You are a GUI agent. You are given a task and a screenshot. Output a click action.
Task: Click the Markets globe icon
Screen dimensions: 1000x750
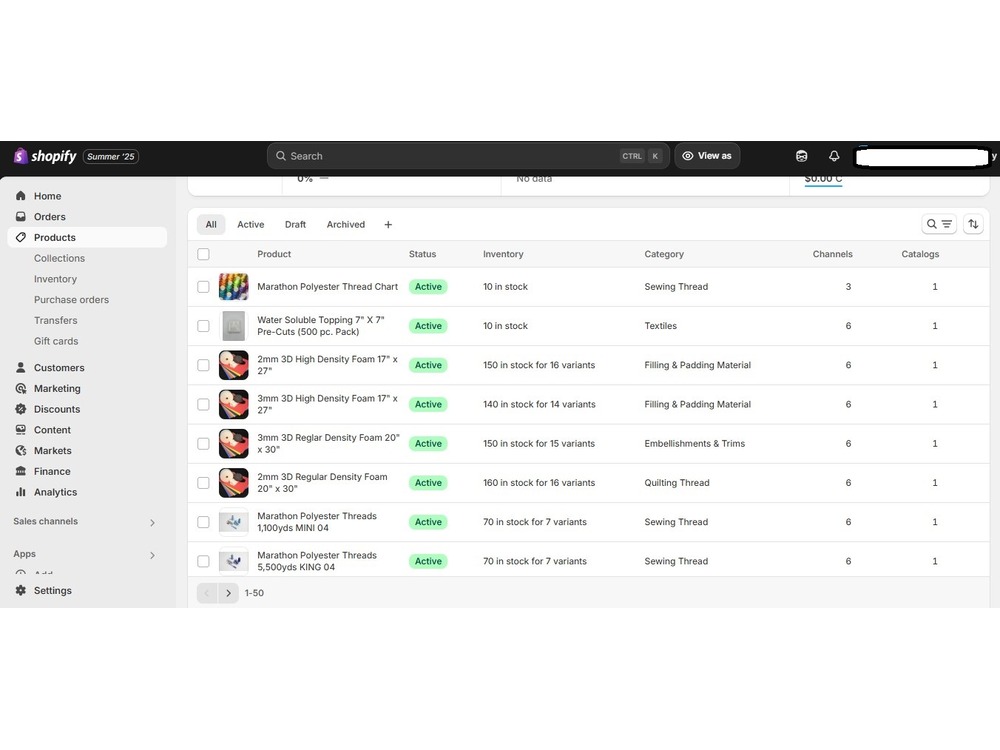[20, 451]
